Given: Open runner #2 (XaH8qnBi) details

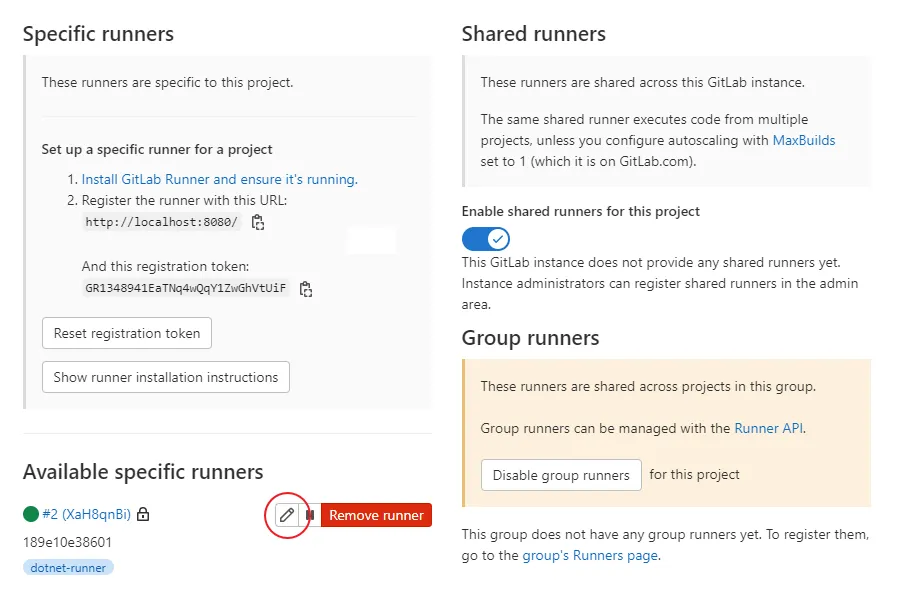Looking at the screenshot, I should coord(86,515).
